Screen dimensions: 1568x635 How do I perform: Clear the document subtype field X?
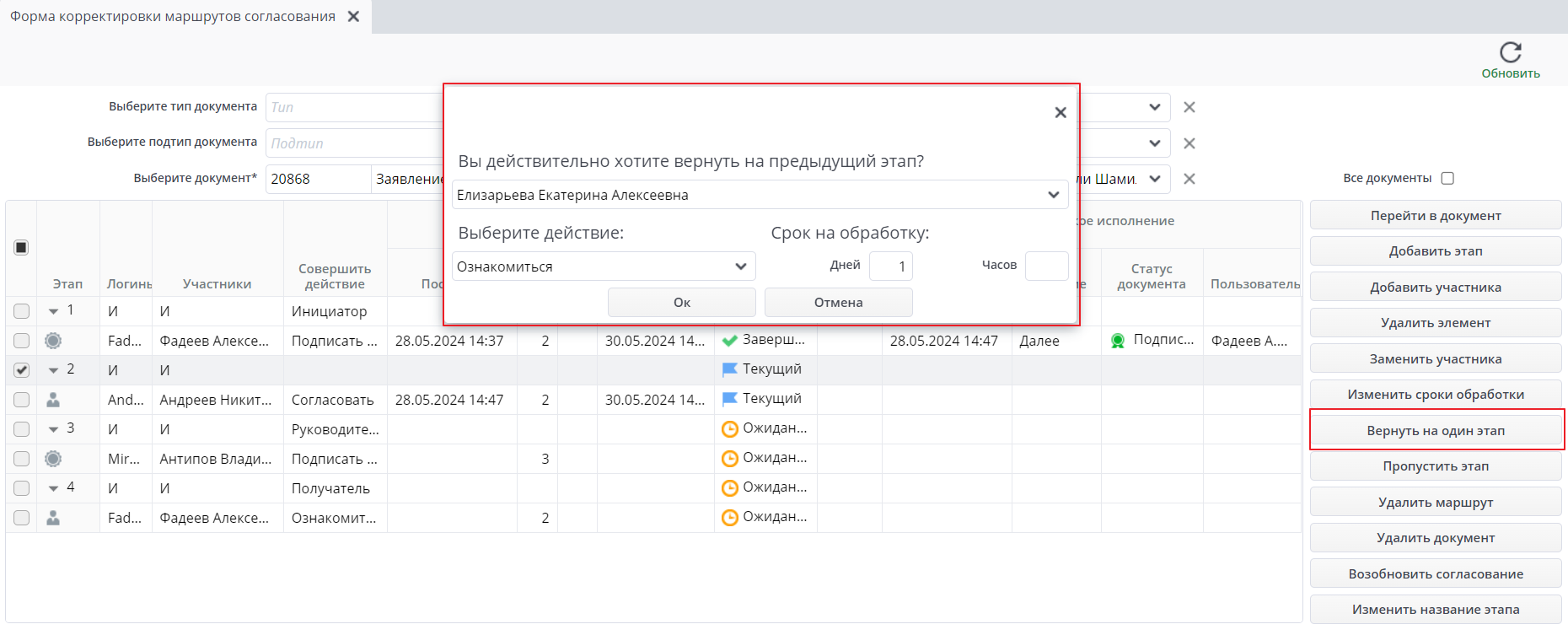click(1189, 143)
